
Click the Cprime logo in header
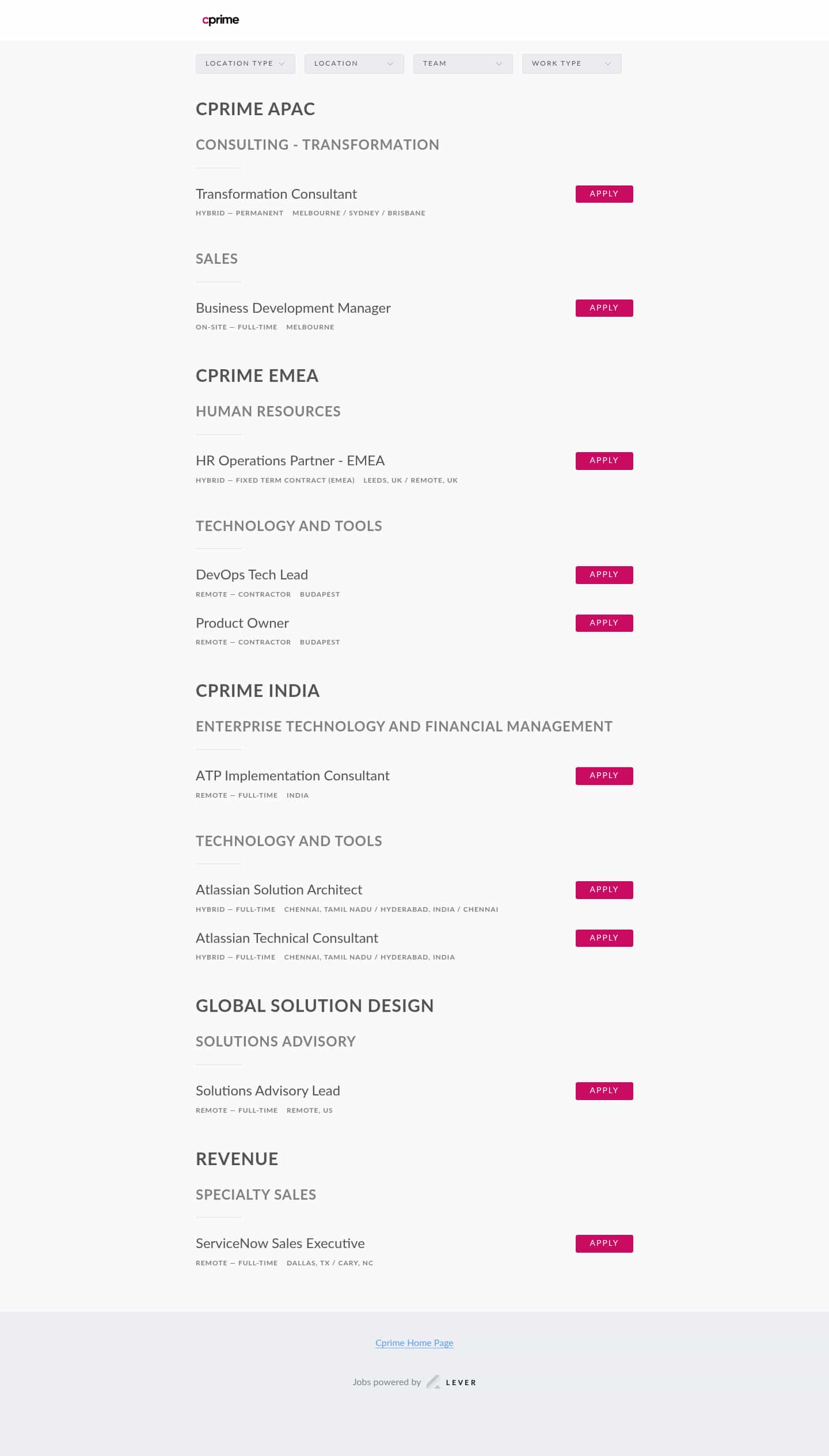click(x=220, y=20)
